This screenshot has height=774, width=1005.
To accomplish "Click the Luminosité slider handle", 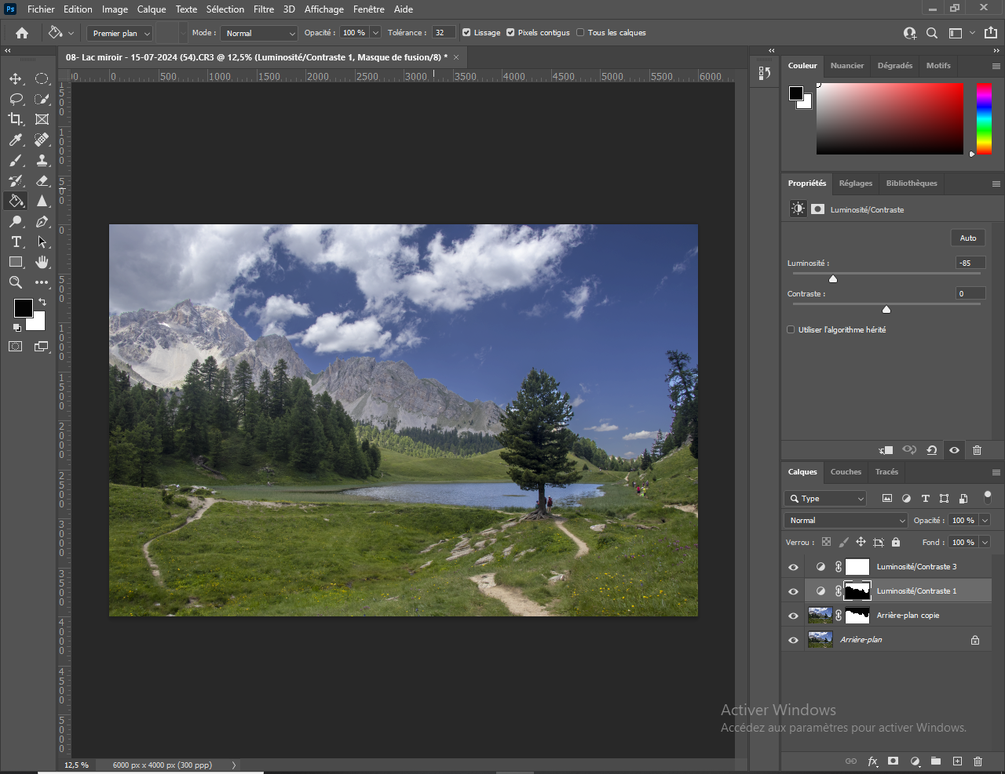I will pyautogui.click(x=833, y=279).
